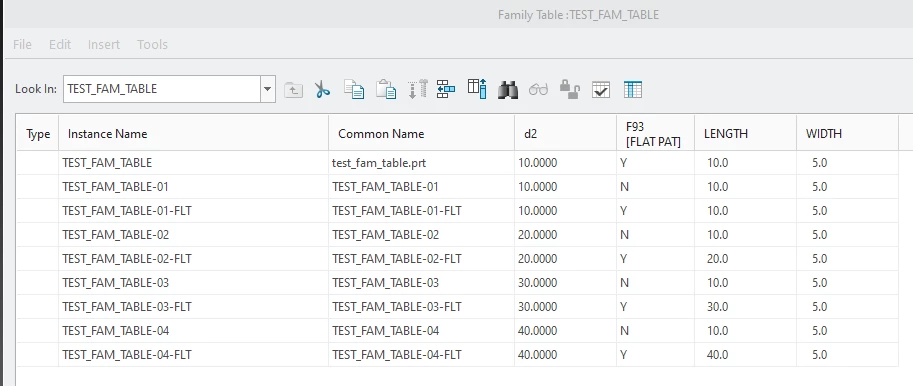The height and width of the screenshot is (386, 913).
Task: Click the WIDTH column header
Action: click(847, 134)
